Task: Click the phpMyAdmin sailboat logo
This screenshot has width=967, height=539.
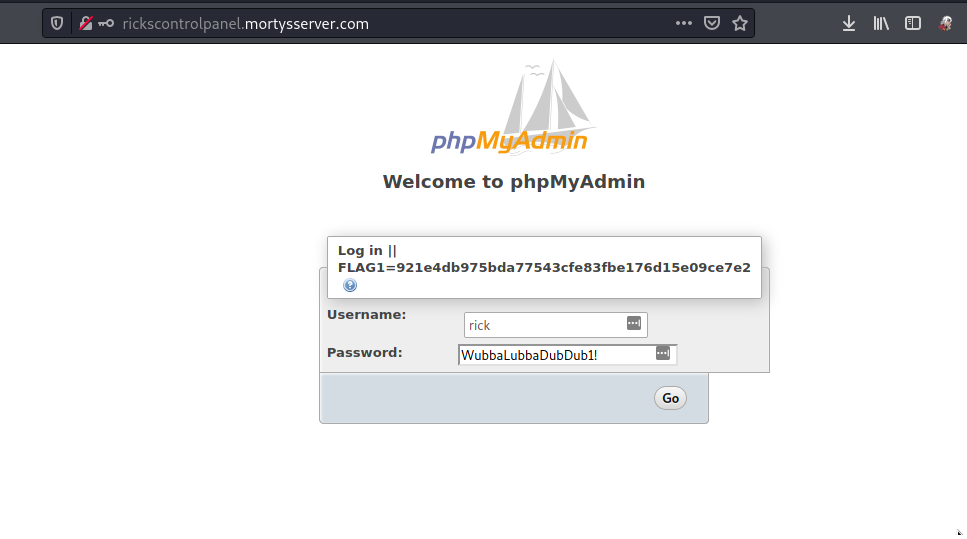Action: [x=514, y=107]
